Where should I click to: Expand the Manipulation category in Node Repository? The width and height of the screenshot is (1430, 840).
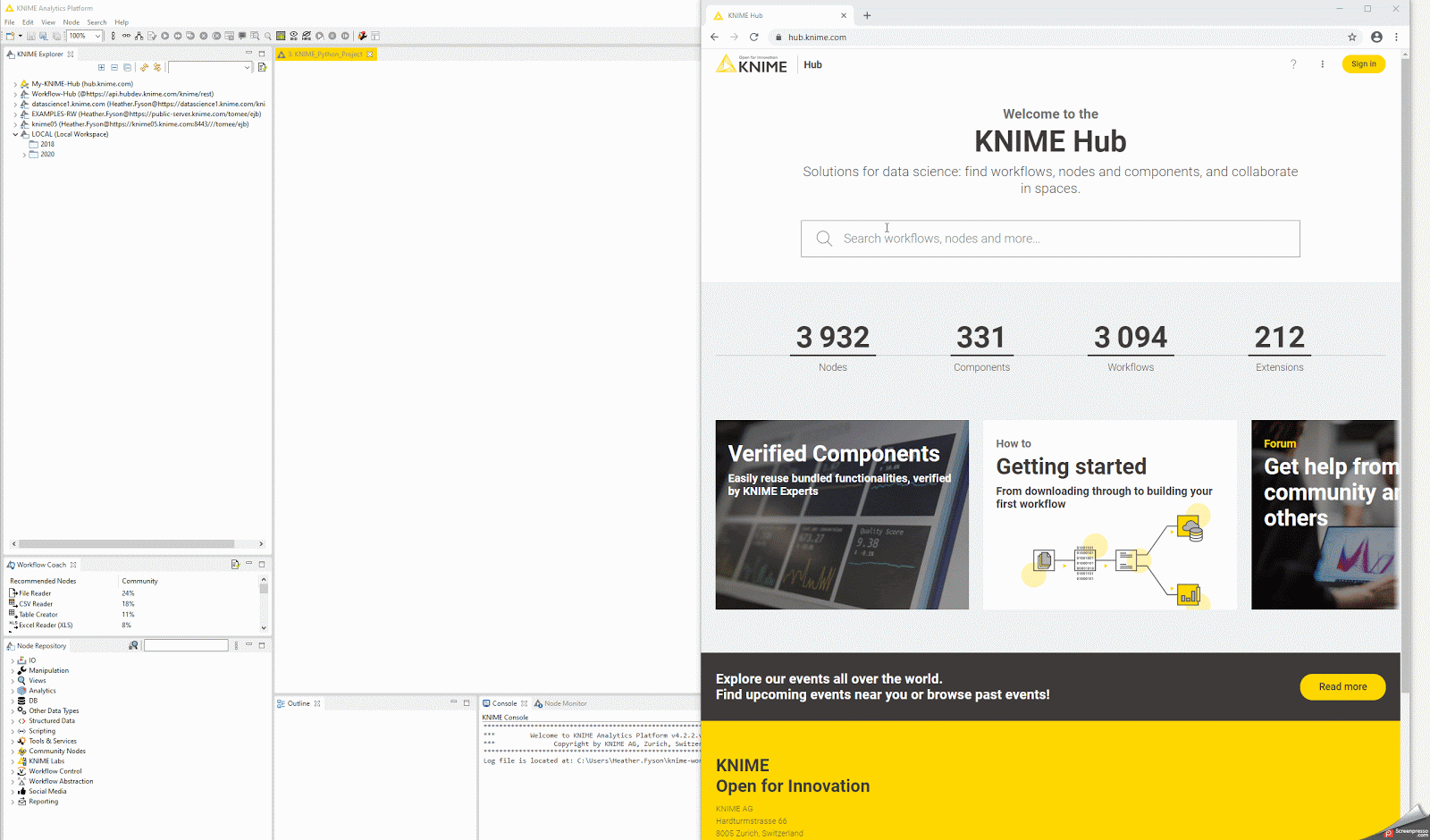(x=13, y=670)
